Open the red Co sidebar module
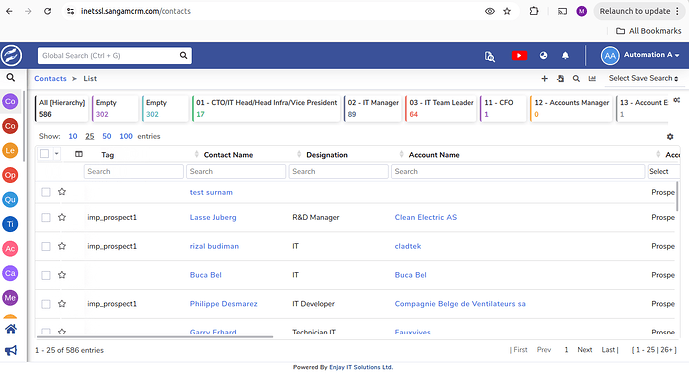689x373 pixels. (10, 126)
